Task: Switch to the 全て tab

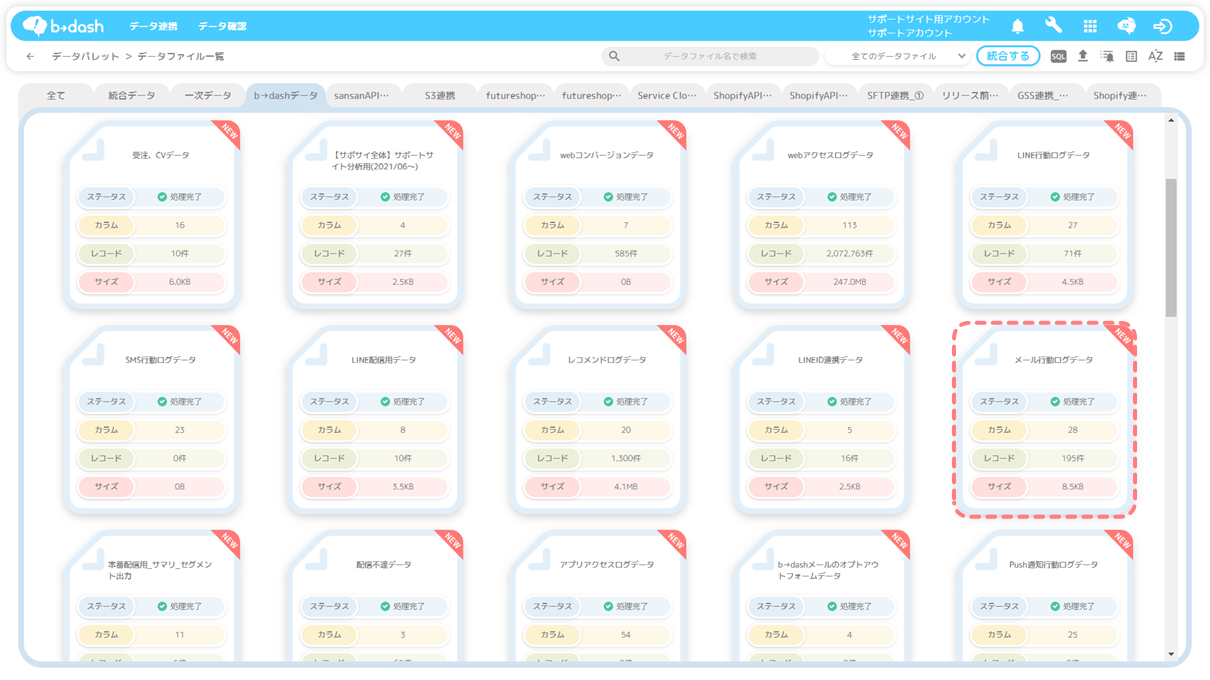Action: coord(56,96)
